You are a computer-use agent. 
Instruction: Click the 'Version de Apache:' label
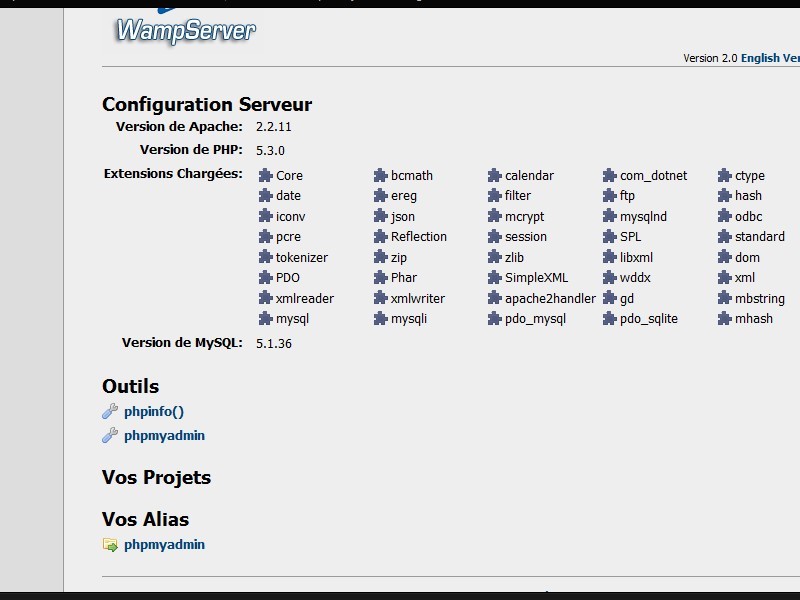pos(179,127)
